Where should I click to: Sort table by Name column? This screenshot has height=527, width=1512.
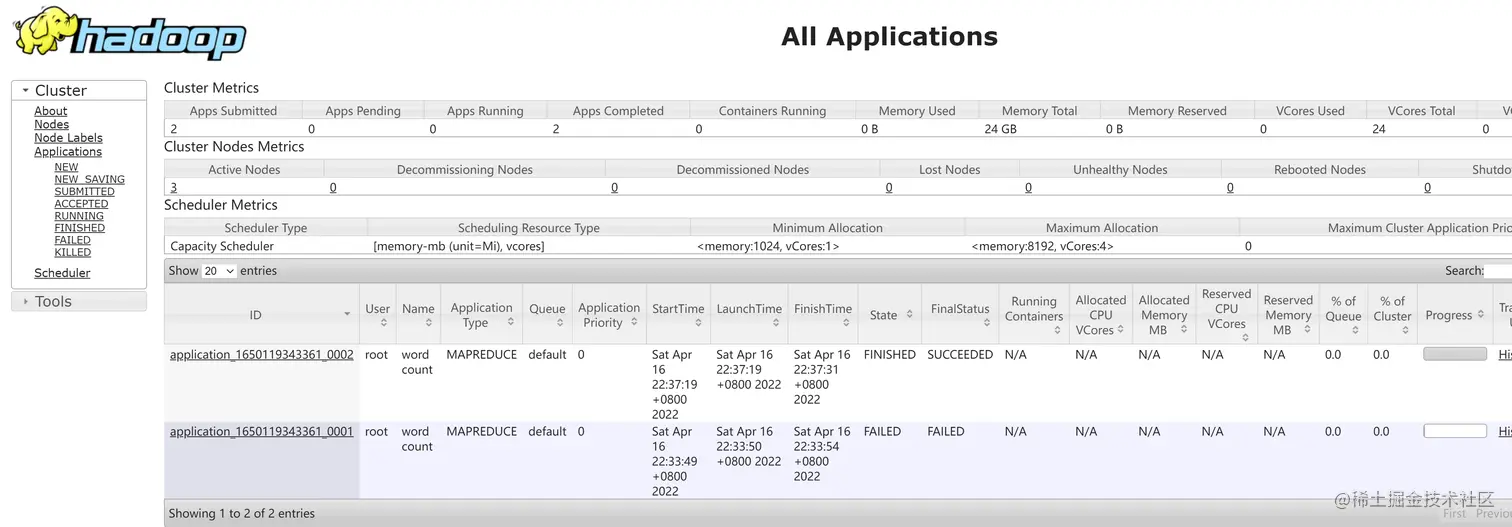418,315
